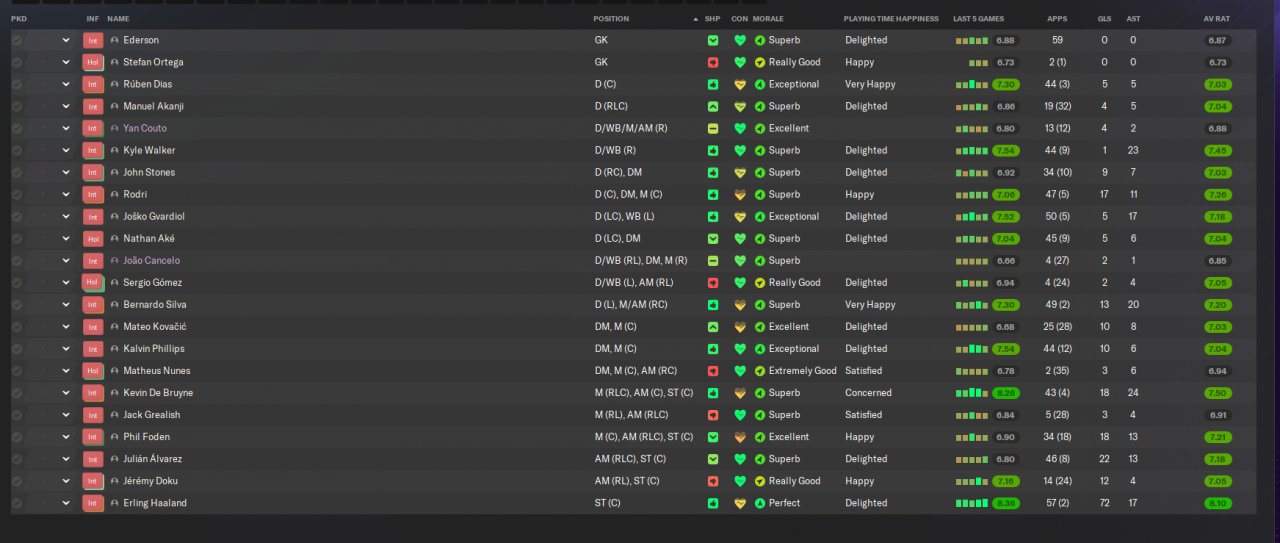This screenshot has width=1280, height=543.
Task: Click the Hol badge on Nathan Aké's row
Action: (93, 238)
